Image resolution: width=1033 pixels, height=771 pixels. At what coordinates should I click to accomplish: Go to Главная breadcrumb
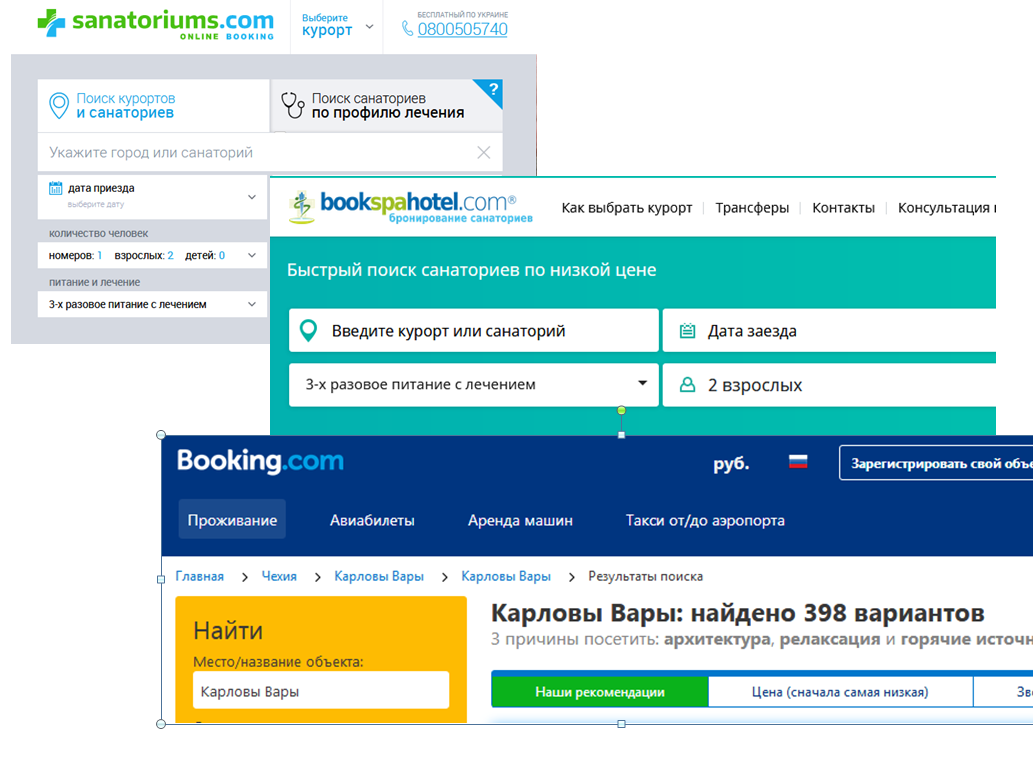coord(200,577)
